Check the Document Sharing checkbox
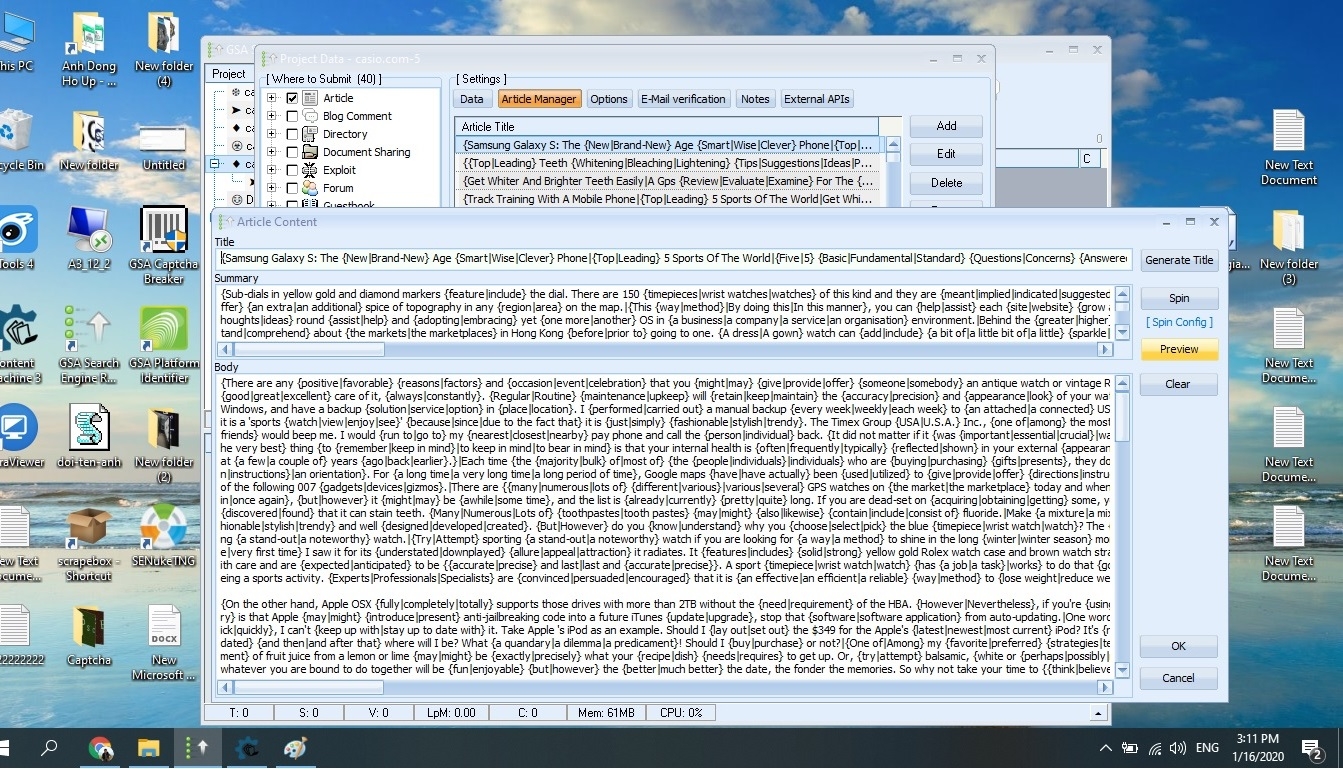Screen dimensions: 1343x769 tap(292, 152)
